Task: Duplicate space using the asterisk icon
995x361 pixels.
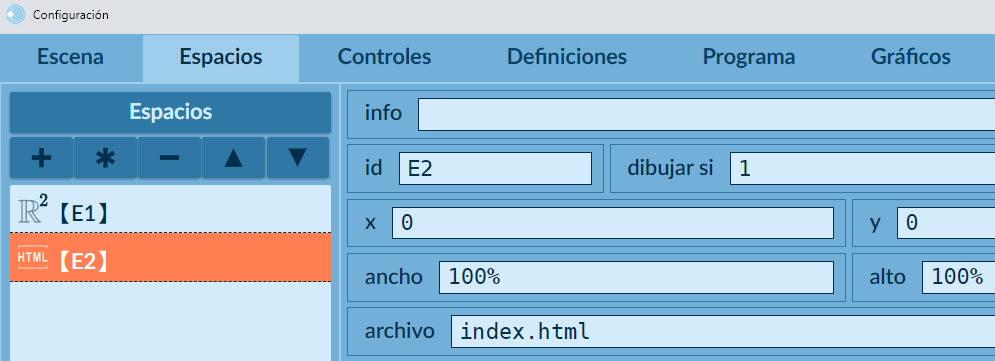Action: [105, 158]
